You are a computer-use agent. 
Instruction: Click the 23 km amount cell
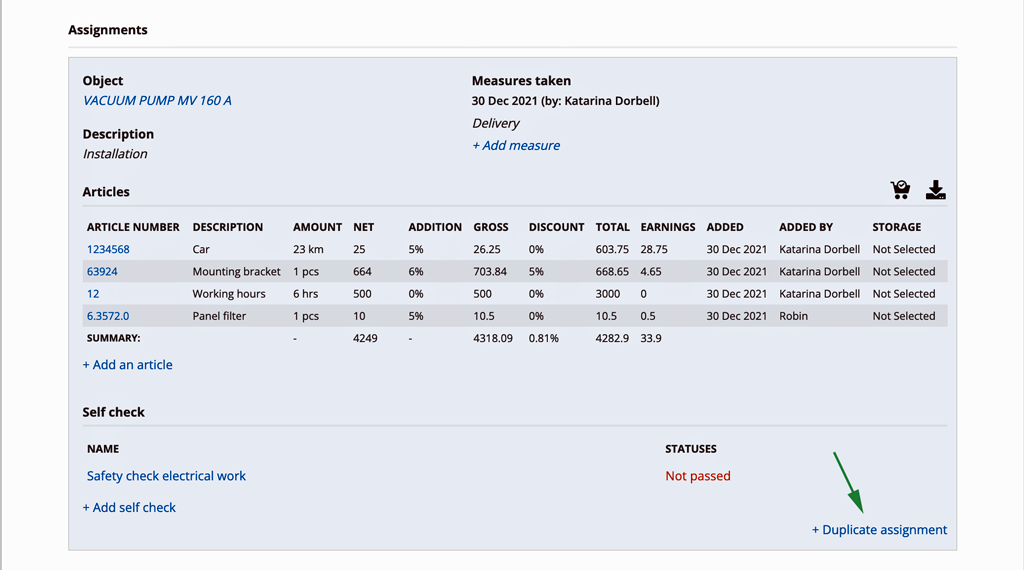pos(308,249)
